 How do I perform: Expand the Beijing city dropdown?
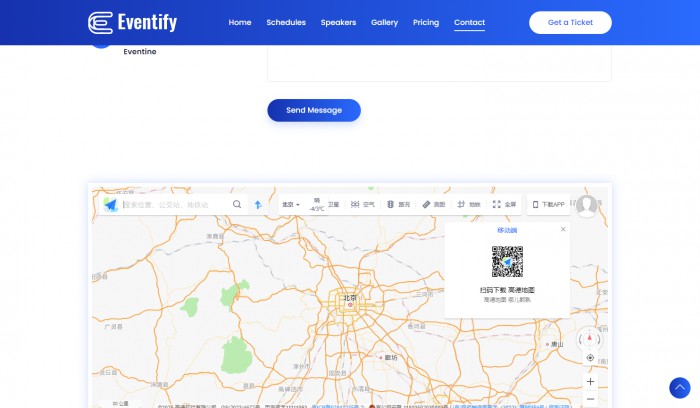(x=292, y=204)
